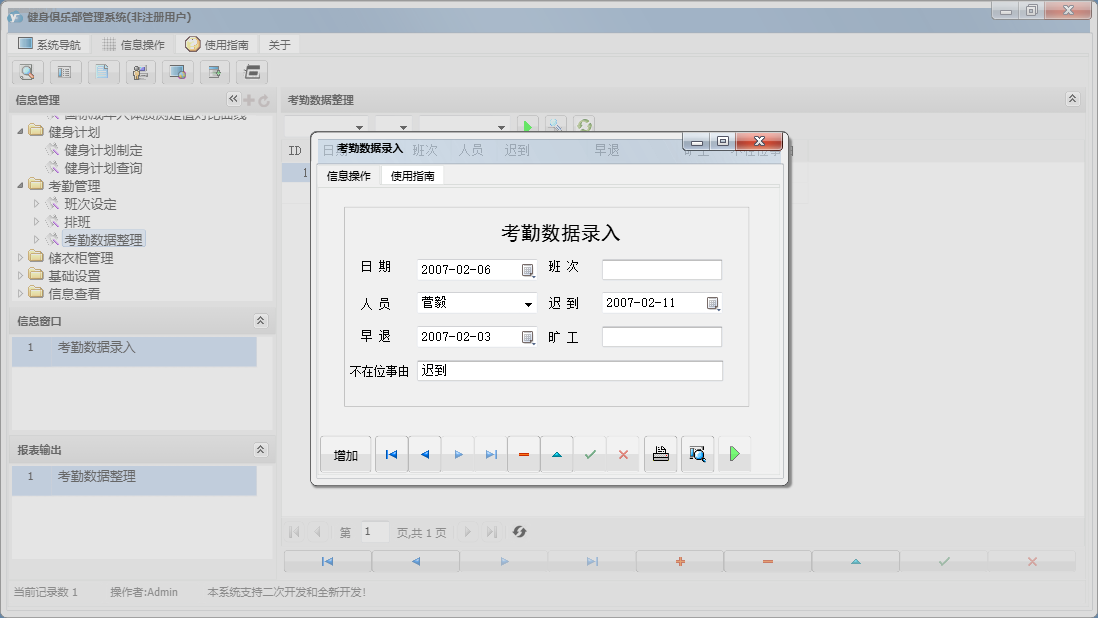Open the report list icon in the toolbar
Image resolution: width=1098 pixels, height=618 pixels.
(x=65, y=72)
